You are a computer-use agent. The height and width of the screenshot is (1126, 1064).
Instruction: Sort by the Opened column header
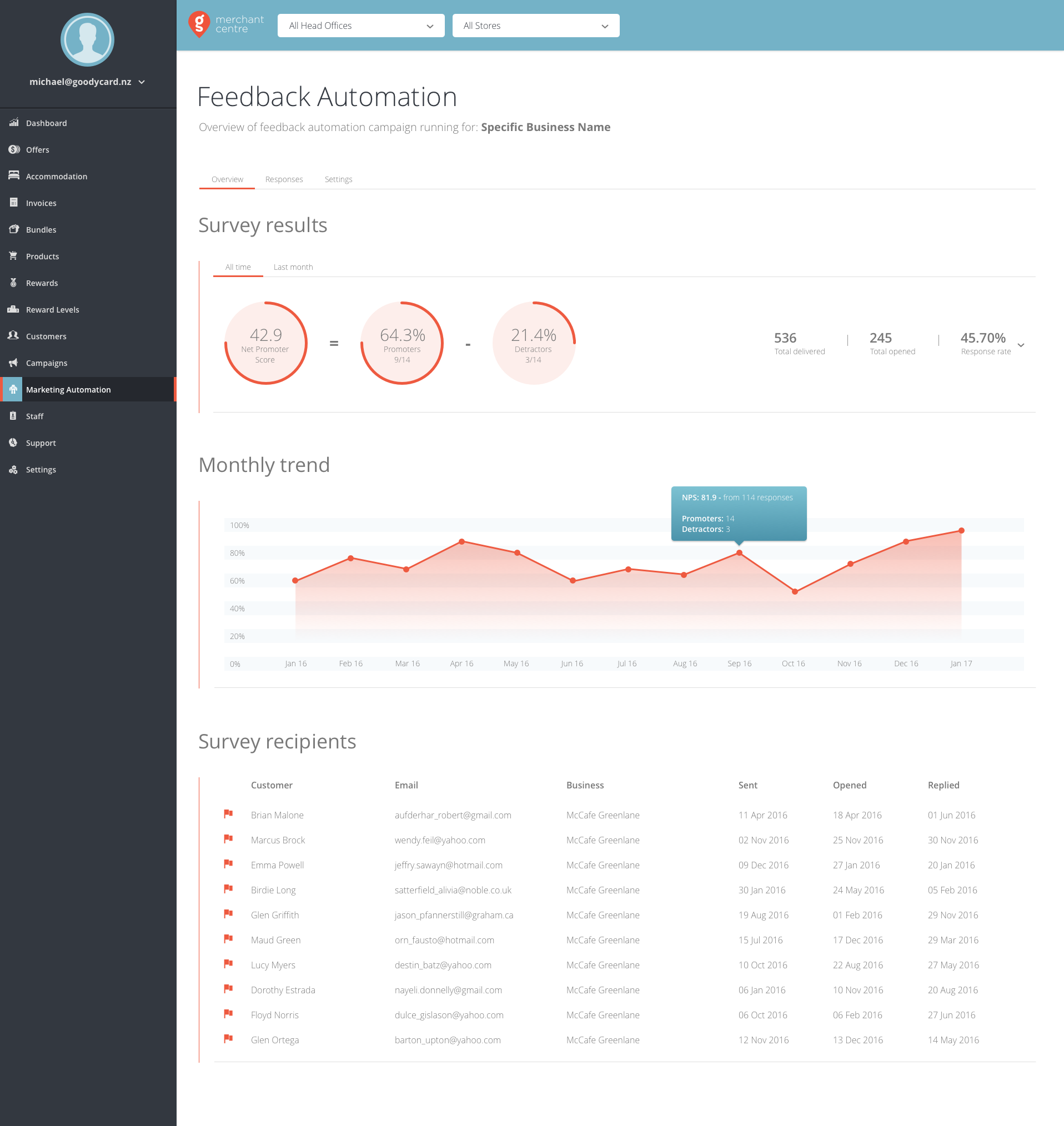(849, 785)
